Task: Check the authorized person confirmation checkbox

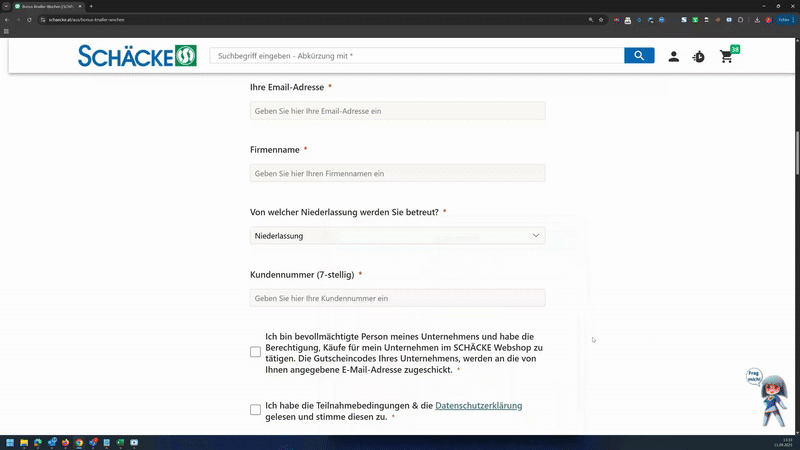Action: tap(255, 352)
